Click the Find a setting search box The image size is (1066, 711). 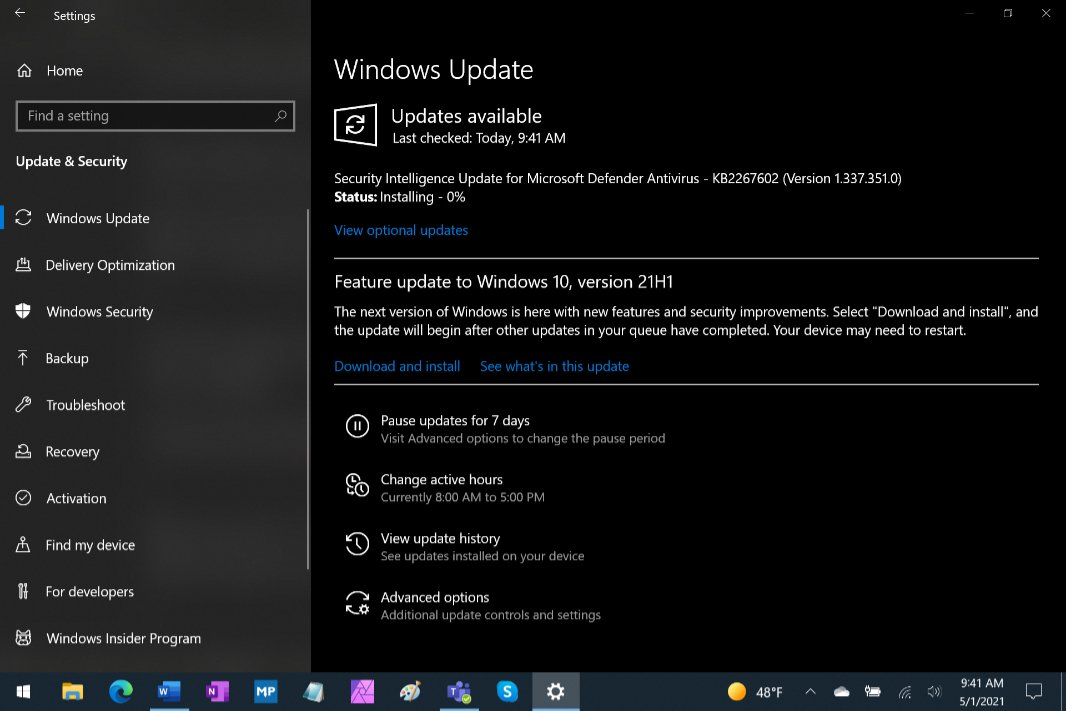click(x=155, y=116)
